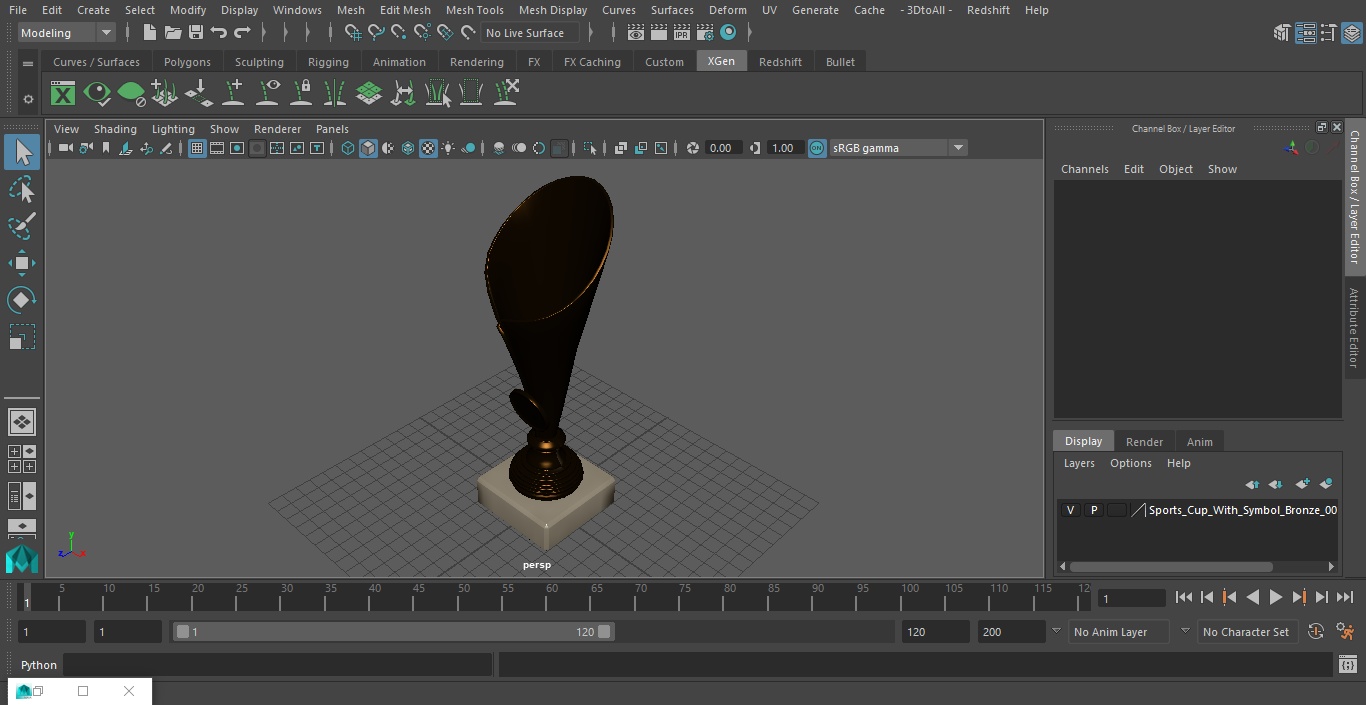This screenshot has height=705, width=1366.
Task: Select the Lasso tool in toolbox
Action: tap(22, 190)
